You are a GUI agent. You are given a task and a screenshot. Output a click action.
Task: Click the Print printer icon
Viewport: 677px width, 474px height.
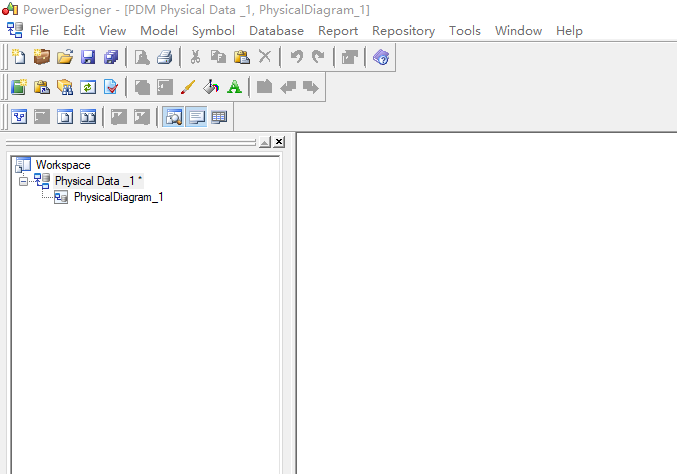pyautogui.click(x=165, y=57)
